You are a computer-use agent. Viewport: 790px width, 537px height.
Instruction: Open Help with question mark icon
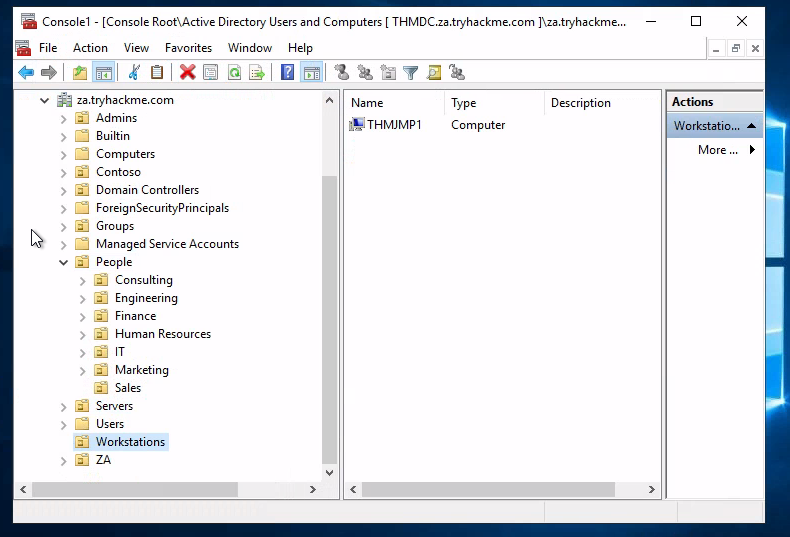tap(287, 73)
